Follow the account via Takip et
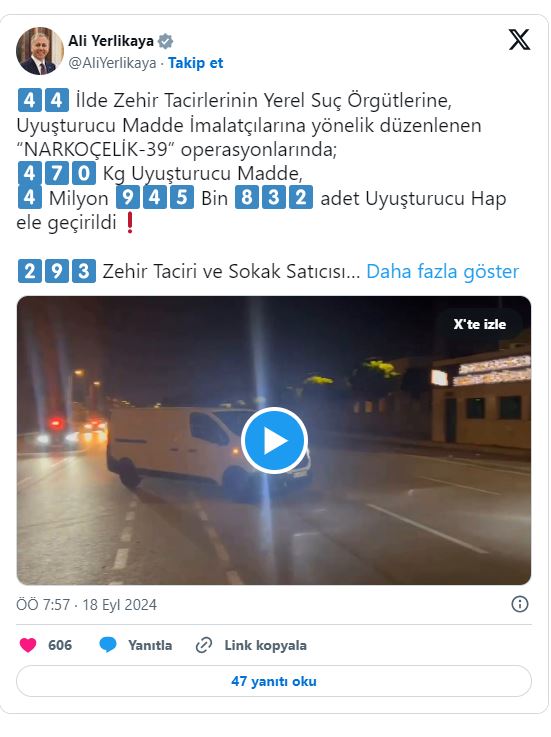This screenshot has width=551, height=737. coord(196,63)
